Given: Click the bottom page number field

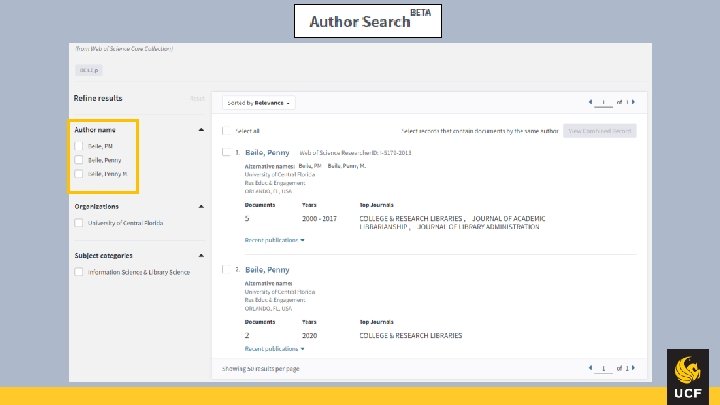Looking at the screenshot, I should tap(603, 368).
